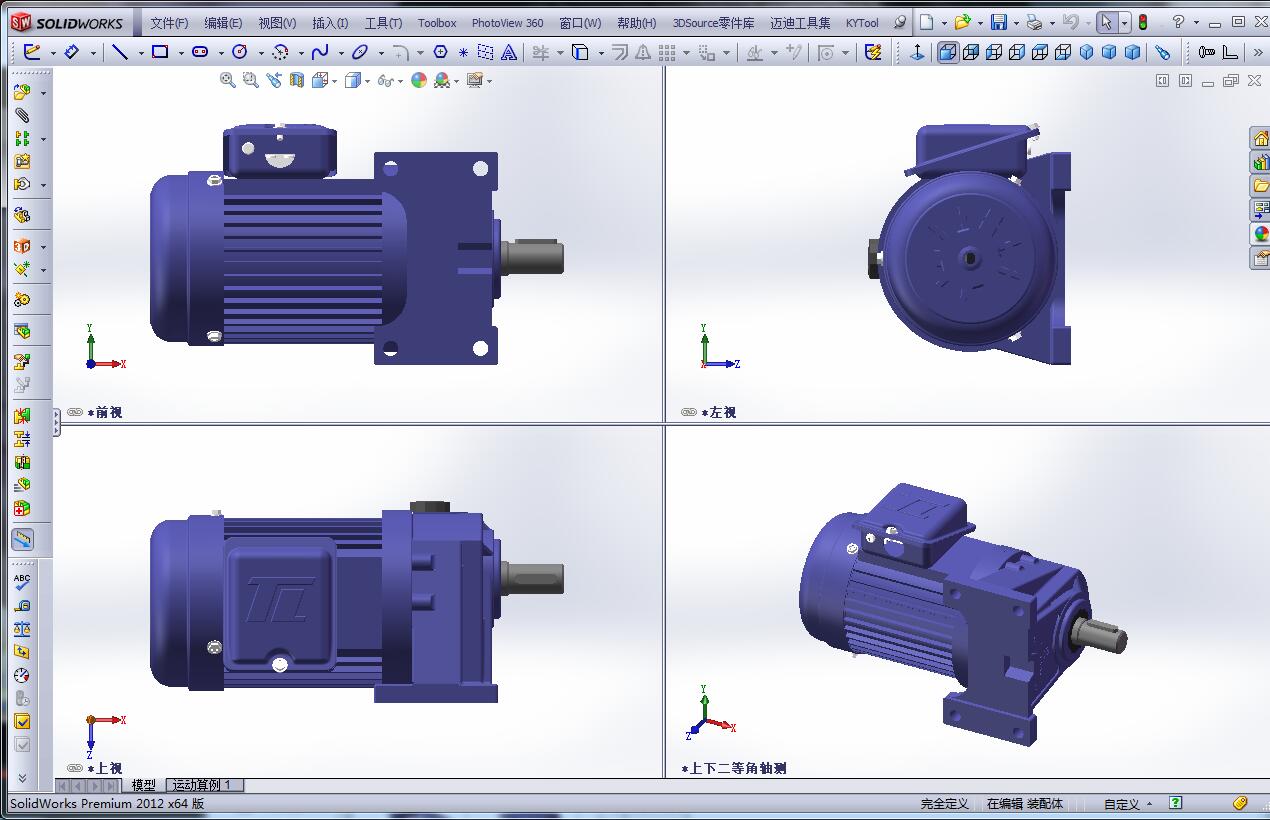Screen dimensions: 1270x820
Task: Toggle view link icon beside *上视
Action: pyautogui.click(x=75, y=768)
